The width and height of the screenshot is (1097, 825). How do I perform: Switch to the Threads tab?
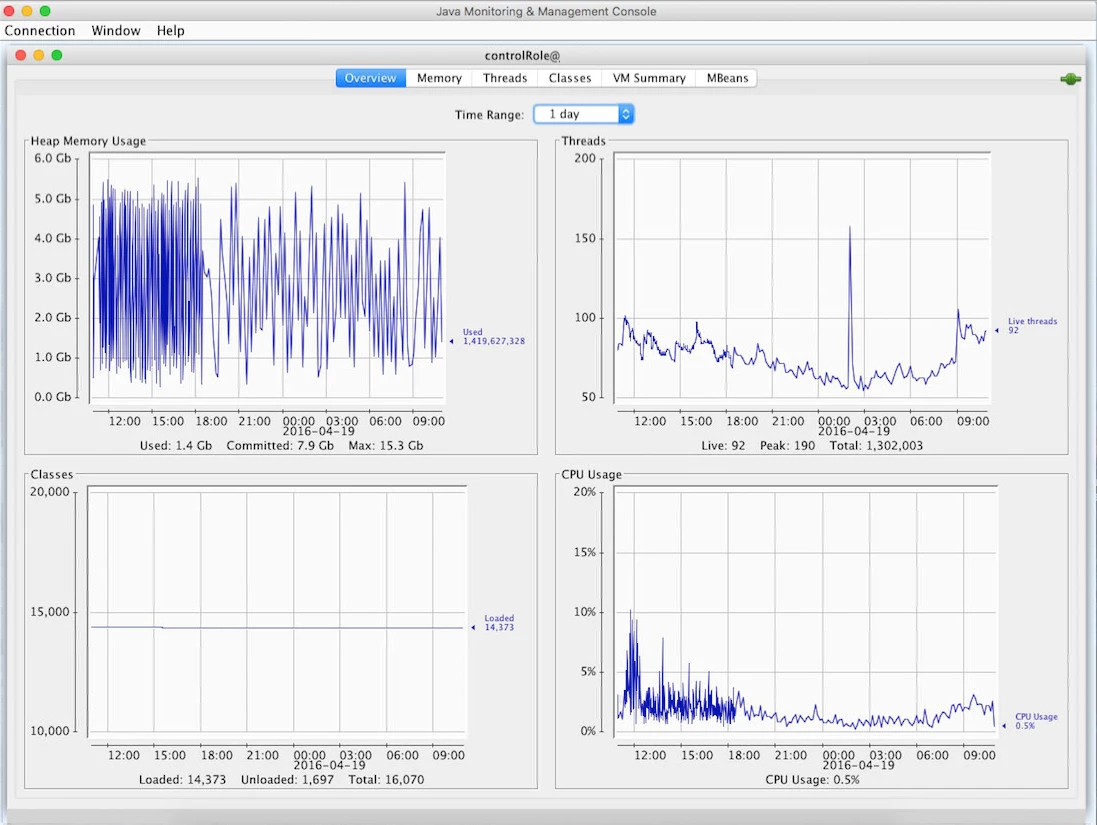click(x=505, y=78)
